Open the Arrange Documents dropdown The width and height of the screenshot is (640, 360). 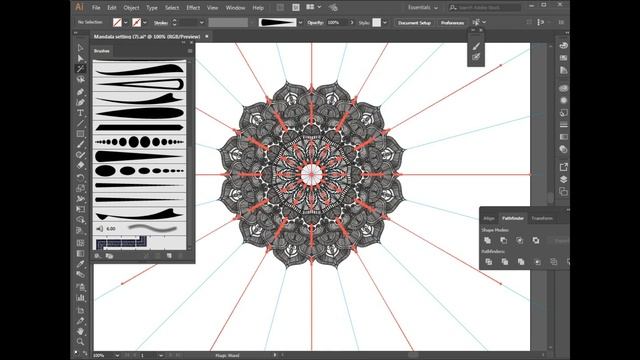[313, 7]
